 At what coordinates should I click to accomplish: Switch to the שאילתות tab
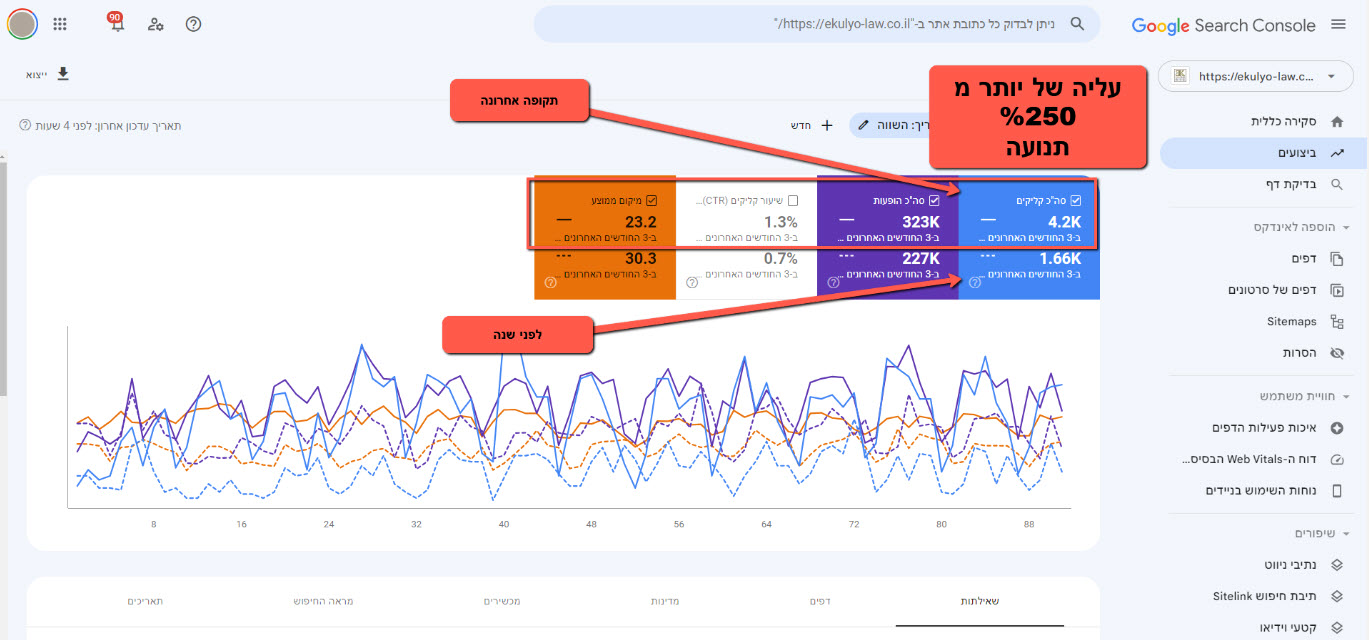980,601
